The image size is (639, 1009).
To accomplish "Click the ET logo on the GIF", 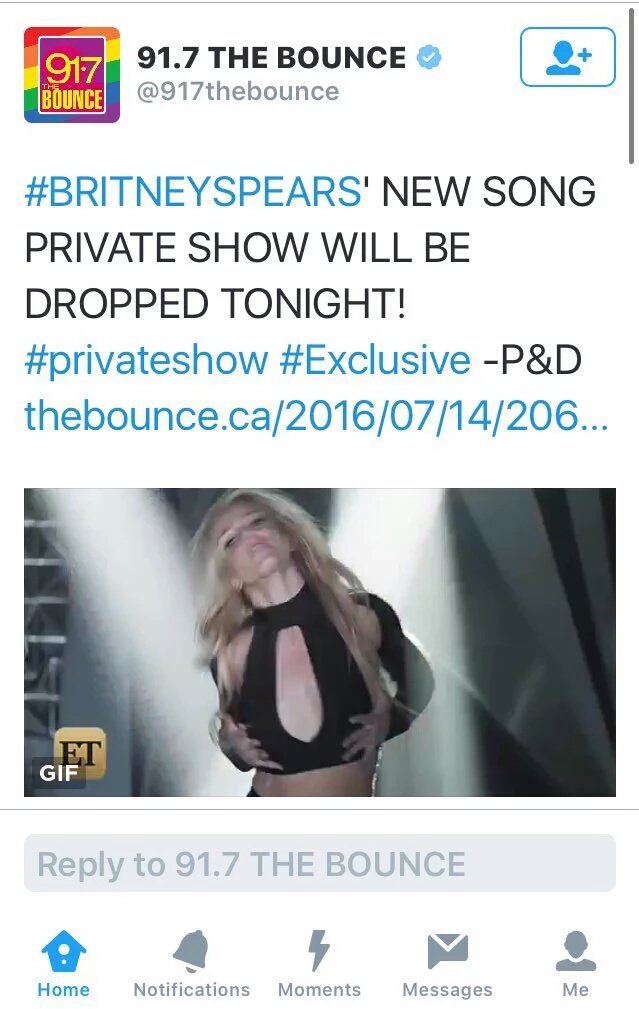I will pos(80,752).
